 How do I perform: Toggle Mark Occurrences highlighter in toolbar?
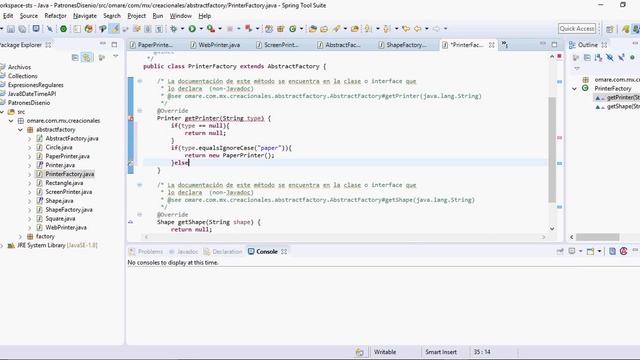point(115,29)
